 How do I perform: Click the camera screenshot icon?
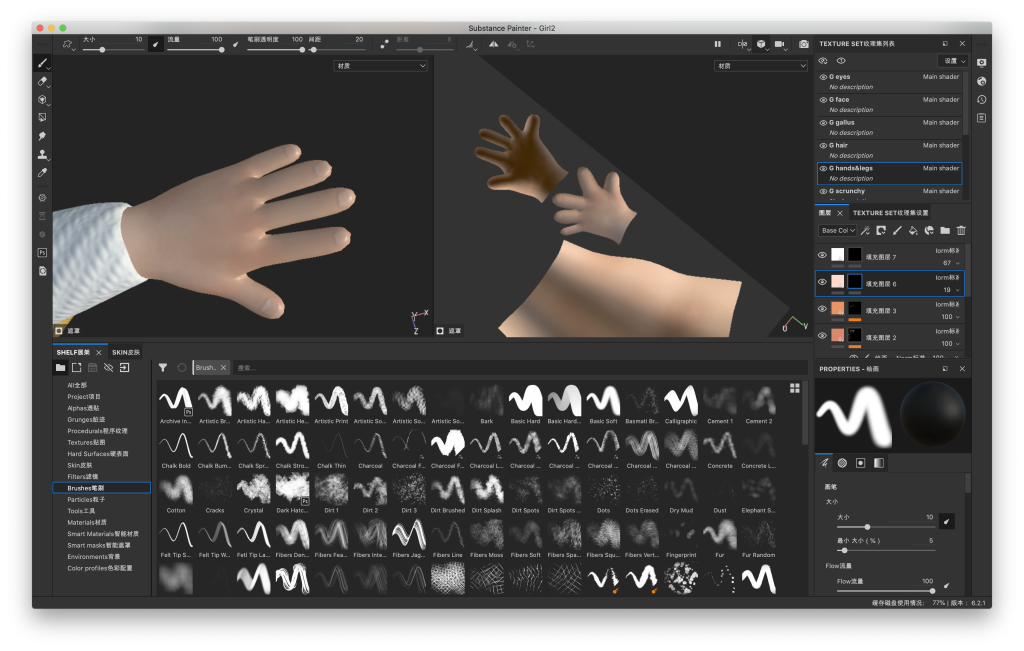(x=804, y=44)
